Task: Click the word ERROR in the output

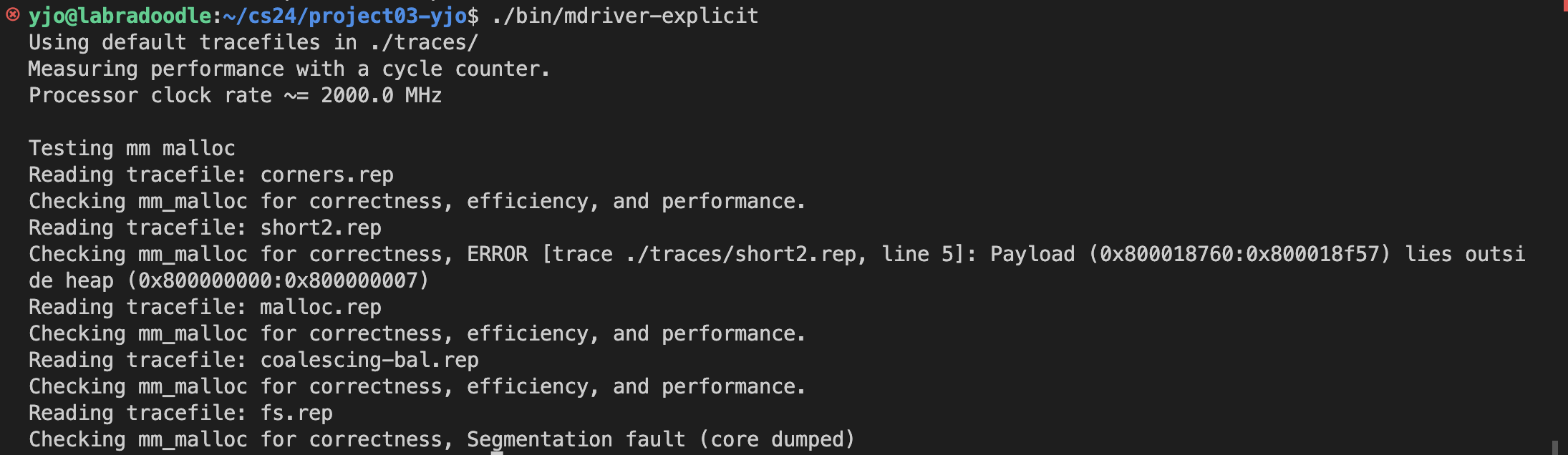Action: coord(497,254)
